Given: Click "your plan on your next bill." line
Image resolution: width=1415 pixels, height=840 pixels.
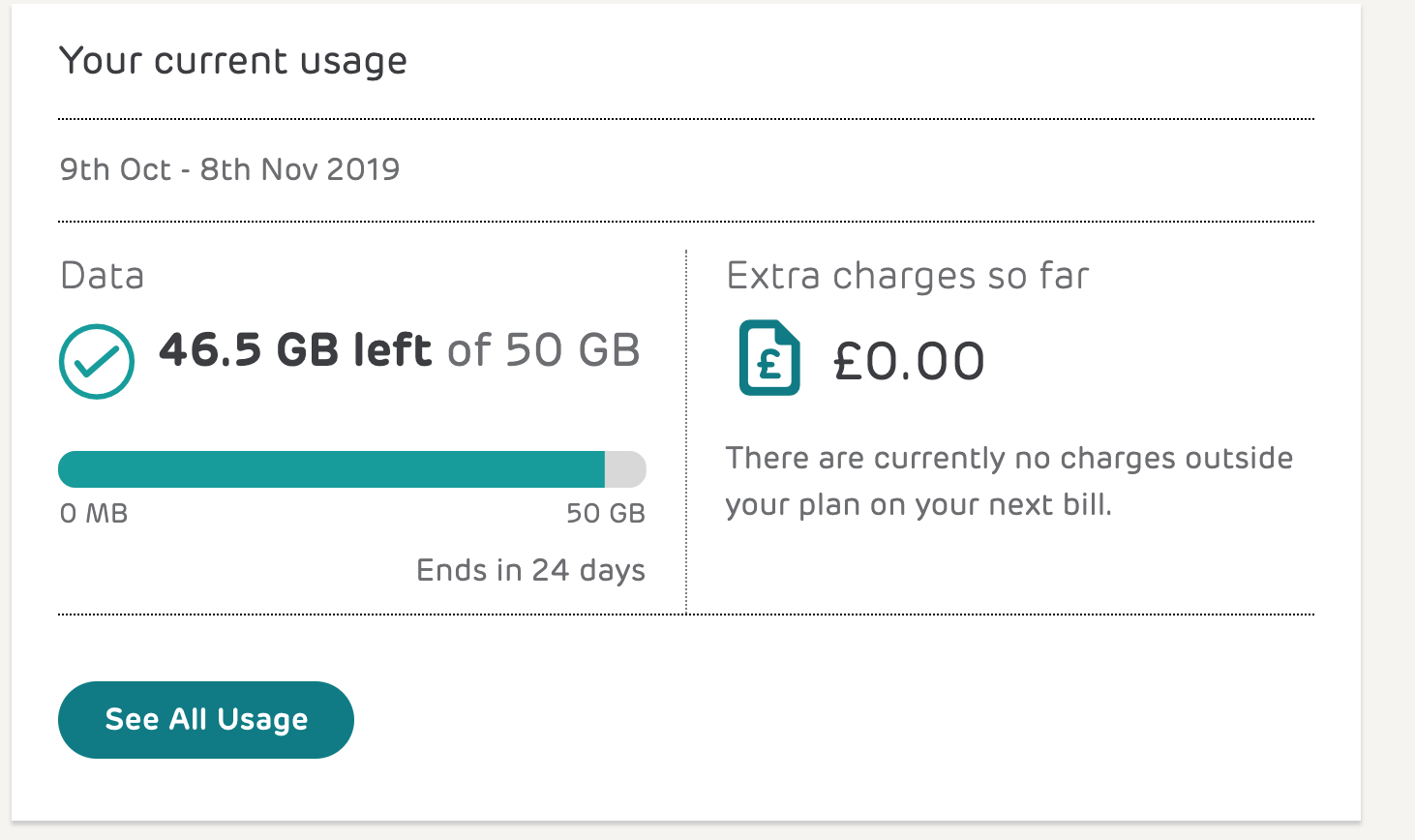Looking at the screenshot, I should click(x=918, y=505).
